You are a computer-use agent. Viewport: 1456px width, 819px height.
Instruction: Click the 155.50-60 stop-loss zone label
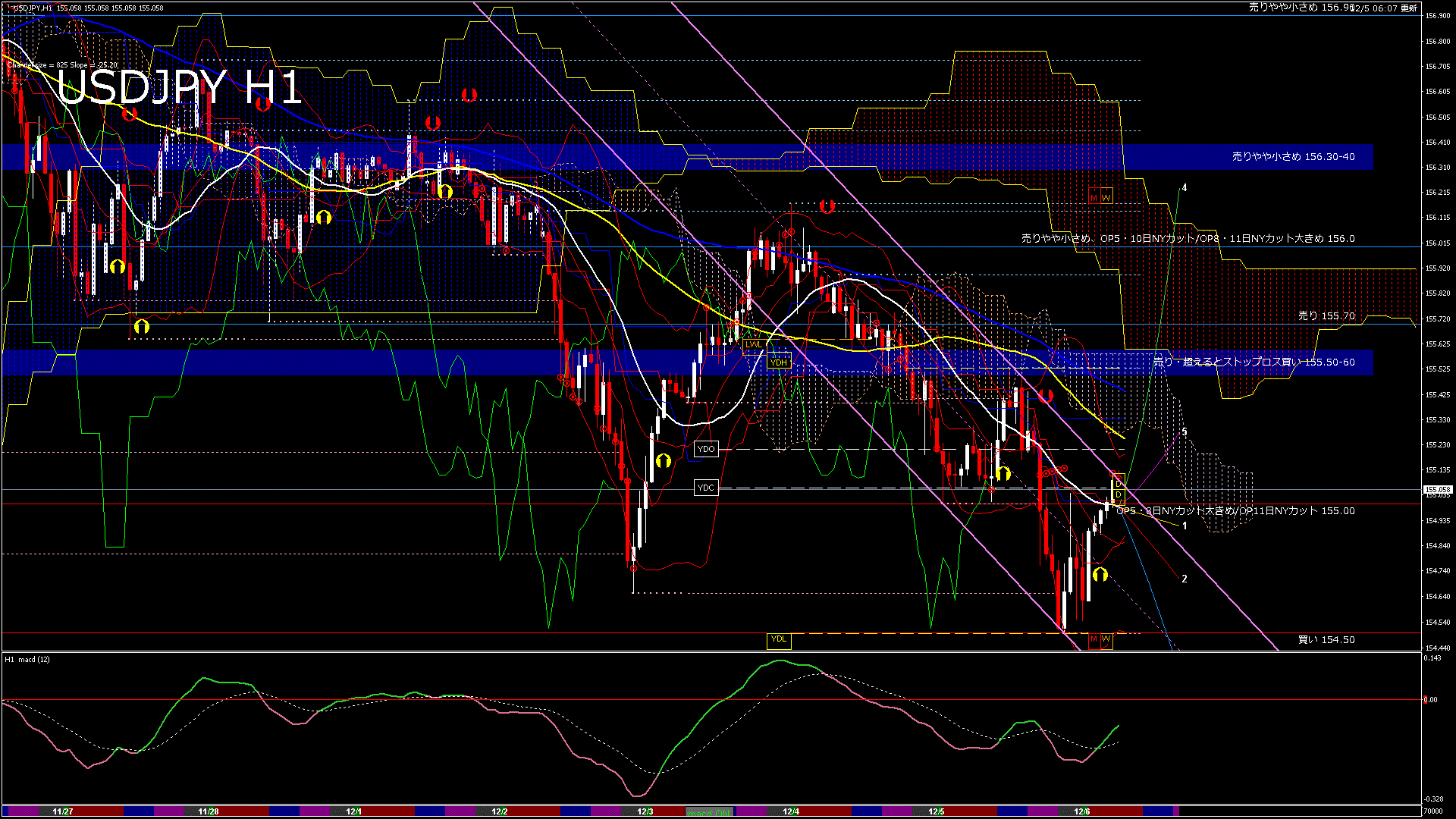click(x=1254, y=362)
